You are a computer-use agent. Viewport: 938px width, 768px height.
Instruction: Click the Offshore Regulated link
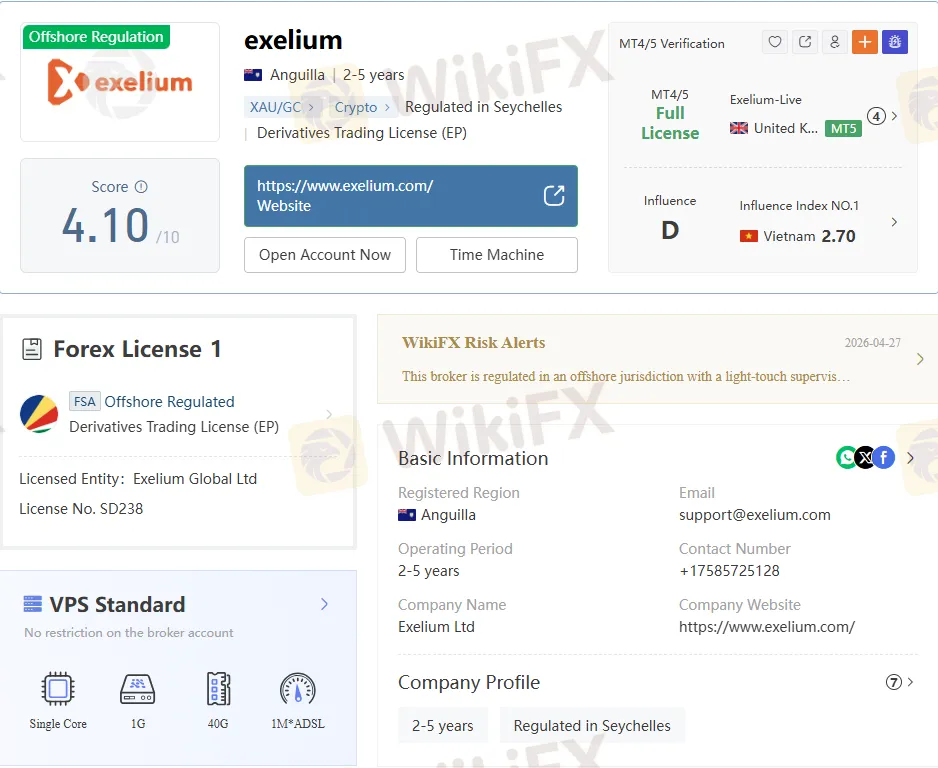[x=169, y=401]
